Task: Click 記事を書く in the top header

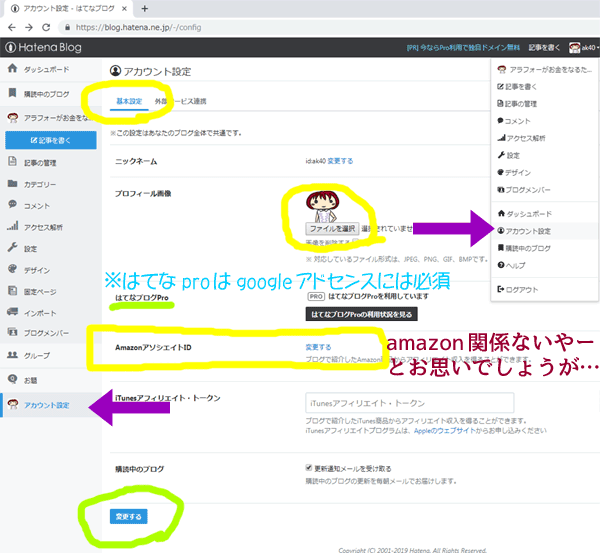Action: pyautogui.click(x=544, y=47)
